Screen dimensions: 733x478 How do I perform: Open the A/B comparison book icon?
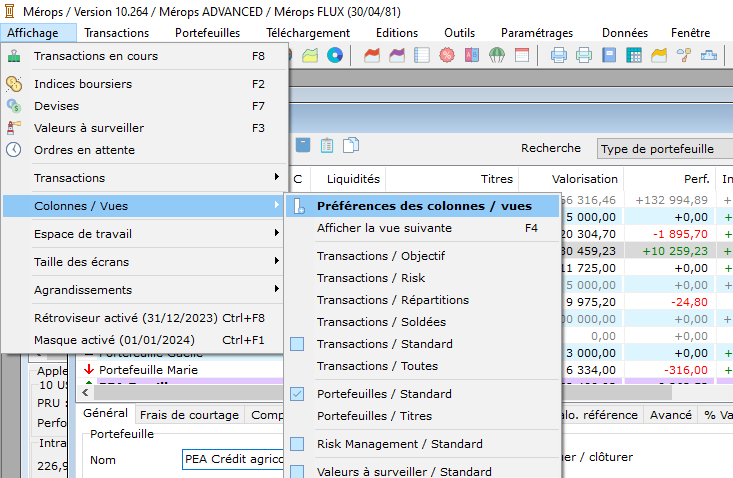472,56
